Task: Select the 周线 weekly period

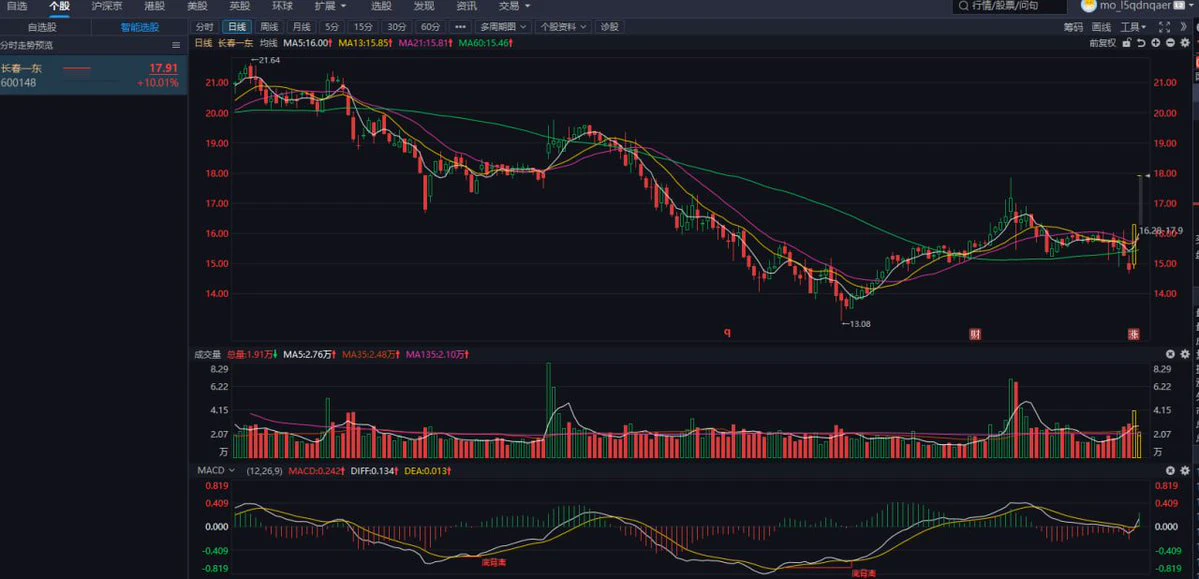Action: (x=269, y=27)
